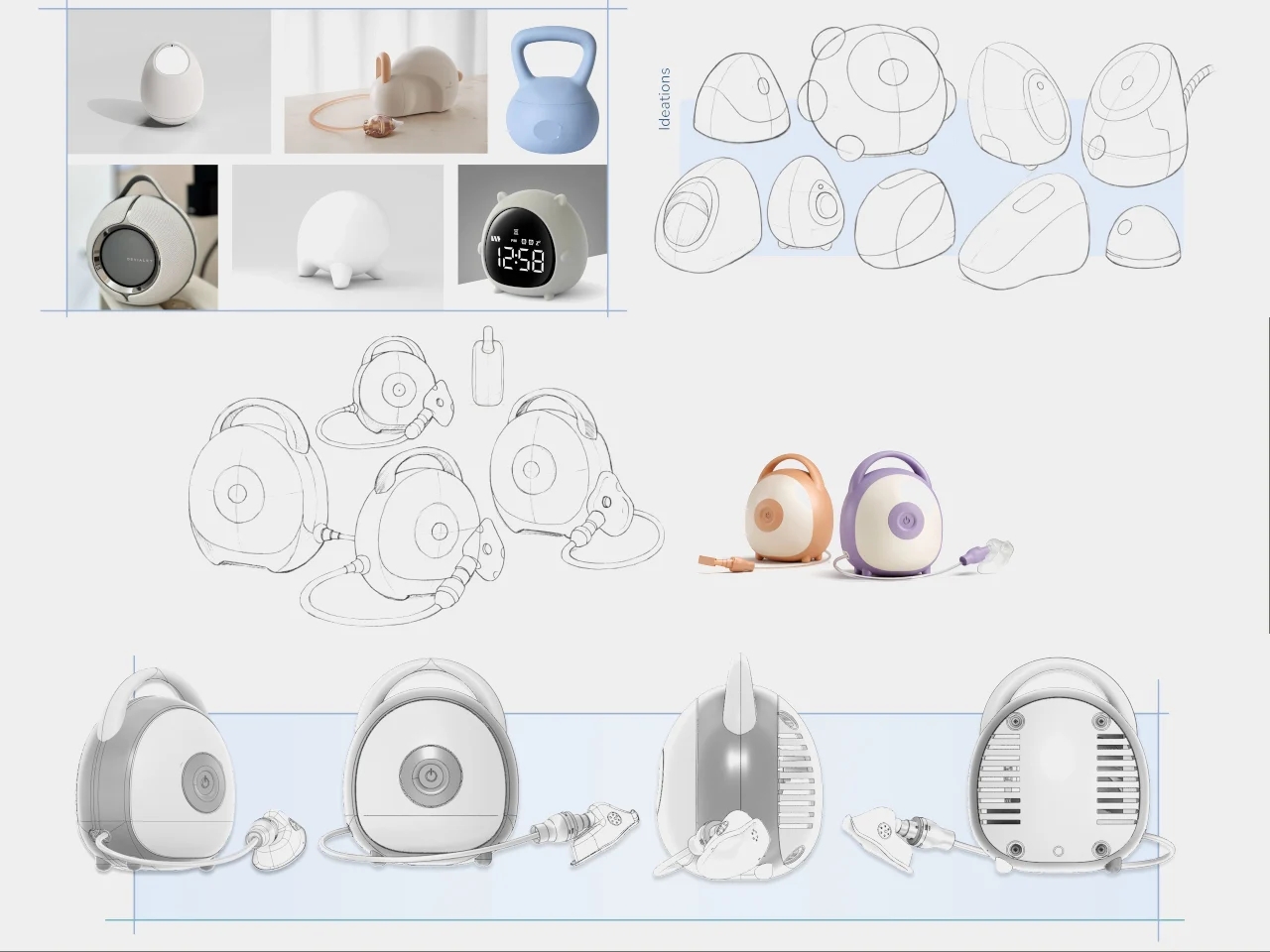Select the side-view render with the handle upright
Image resolution: width=1270 pixels, height=952 pixels.
coord(740,767)
